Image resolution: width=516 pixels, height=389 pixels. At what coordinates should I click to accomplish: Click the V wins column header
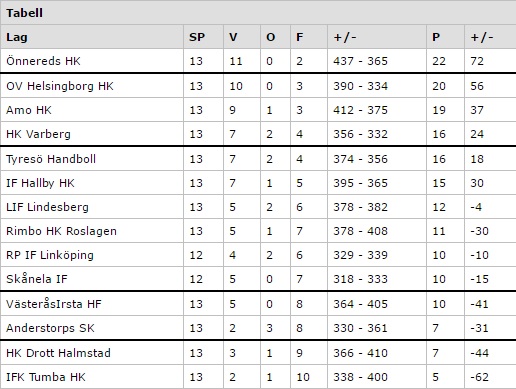click(233, 37)
